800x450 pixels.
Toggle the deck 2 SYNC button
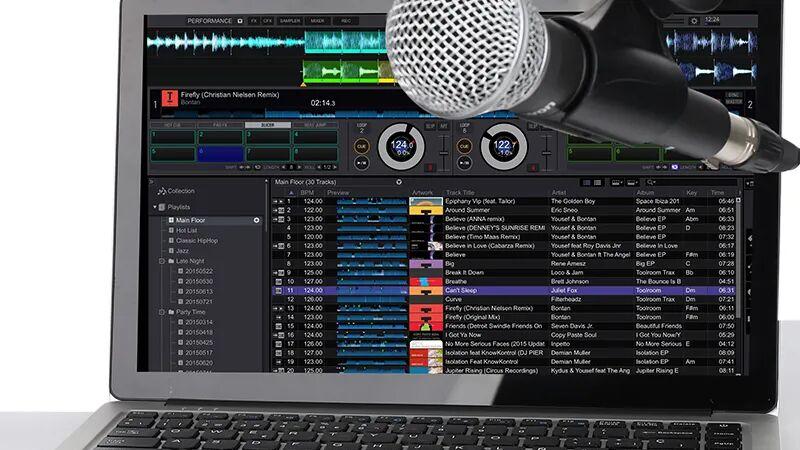click(x=734, y=95)
